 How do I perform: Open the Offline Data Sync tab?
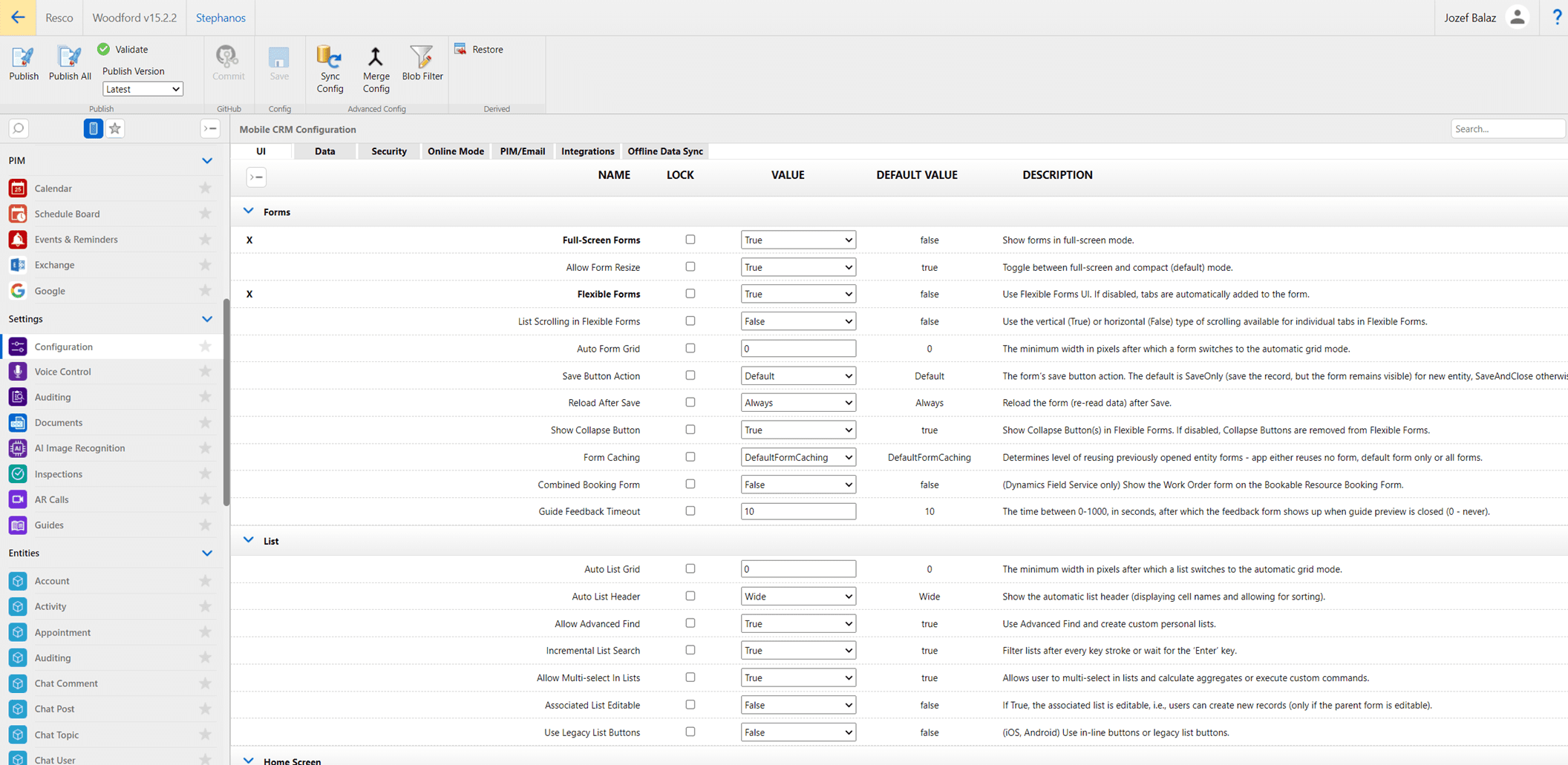click(664, 151)
